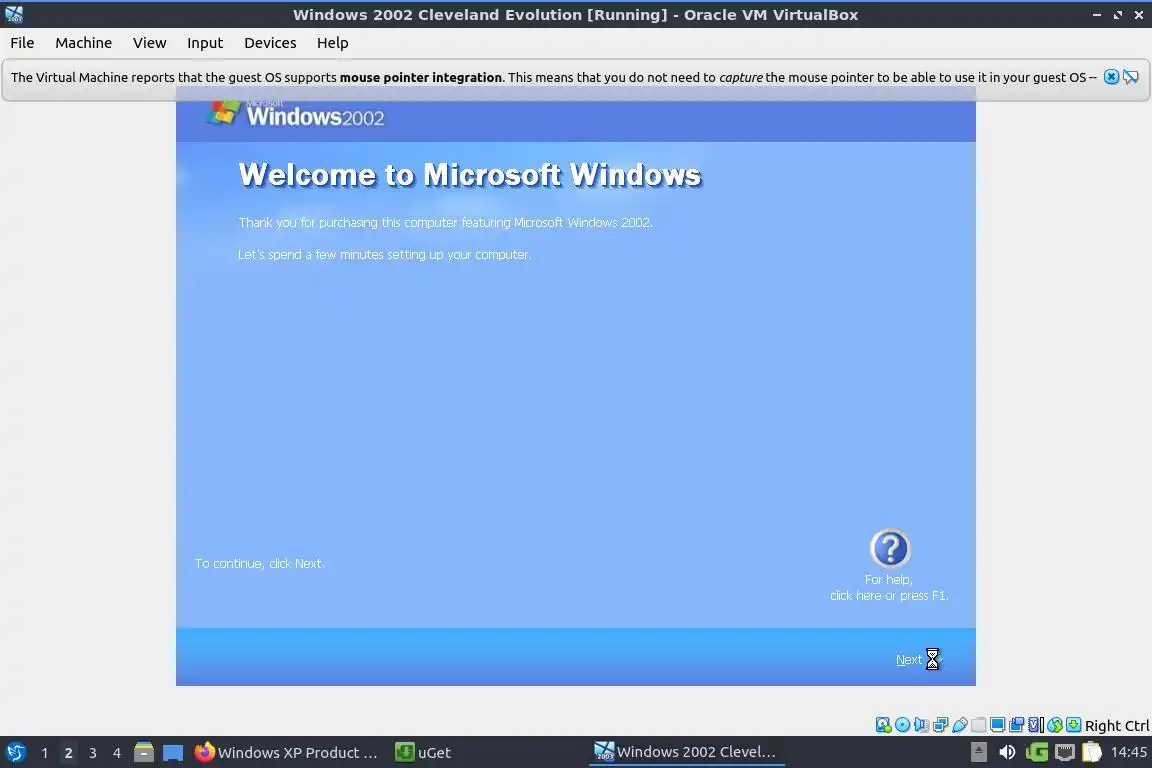The width and height of the screenshot is (1152, 768).
Task: Open the wired network tray icon
Action: pyautogui.click(x=1065, y=752)
